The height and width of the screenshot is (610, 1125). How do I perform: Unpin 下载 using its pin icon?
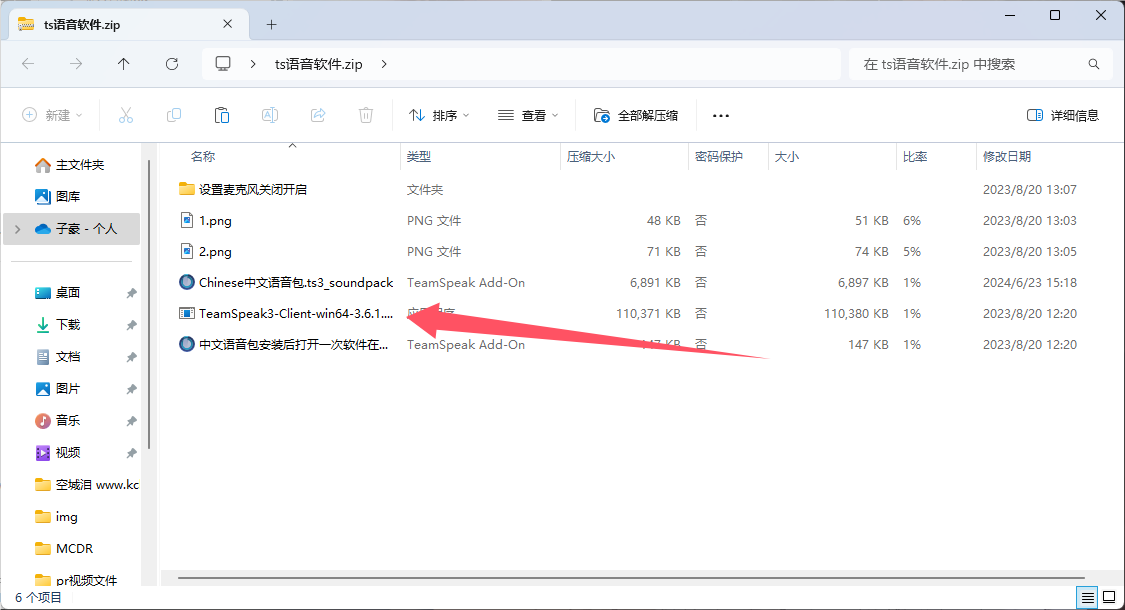tap(131, 325)
